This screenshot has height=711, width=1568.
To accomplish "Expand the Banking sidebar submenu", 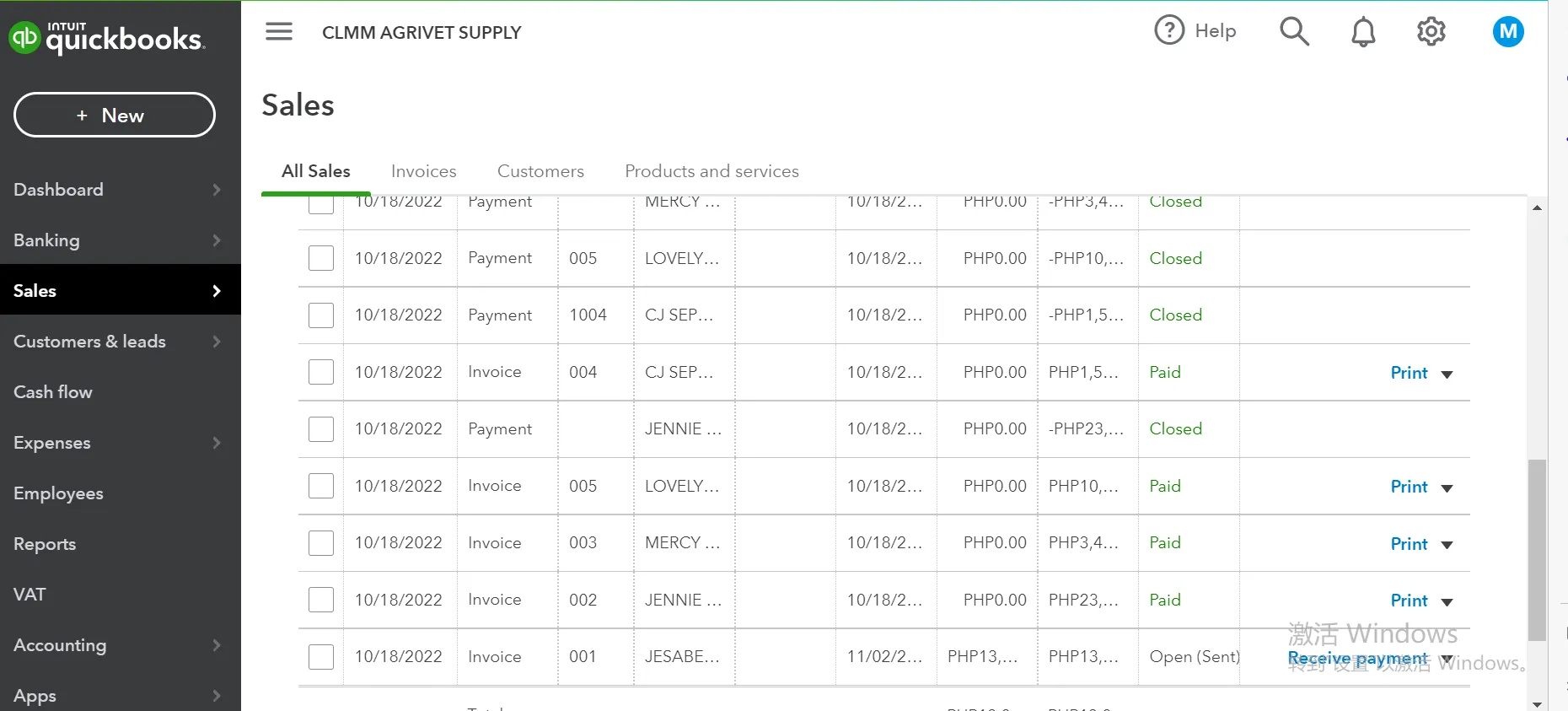I will tap(216, 240).
